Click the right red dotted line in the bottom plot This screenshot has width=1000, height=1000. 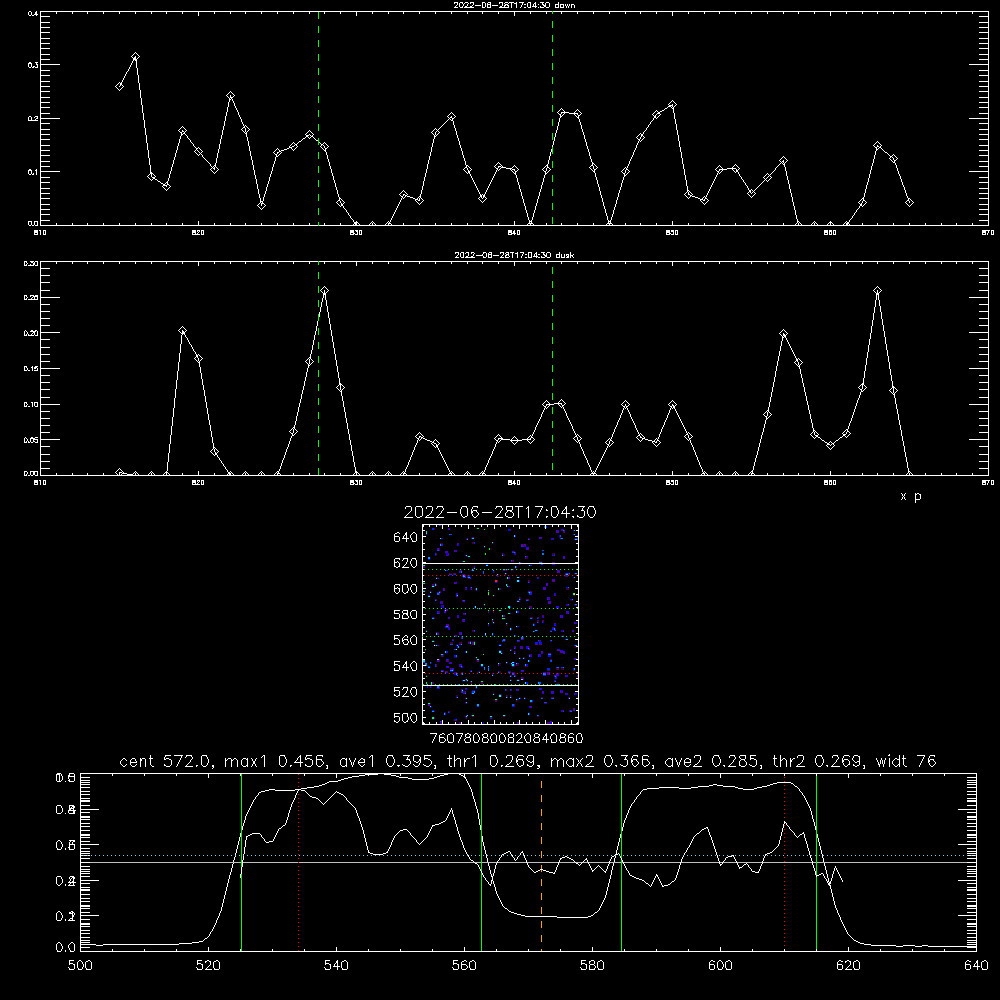pos(784,861)
